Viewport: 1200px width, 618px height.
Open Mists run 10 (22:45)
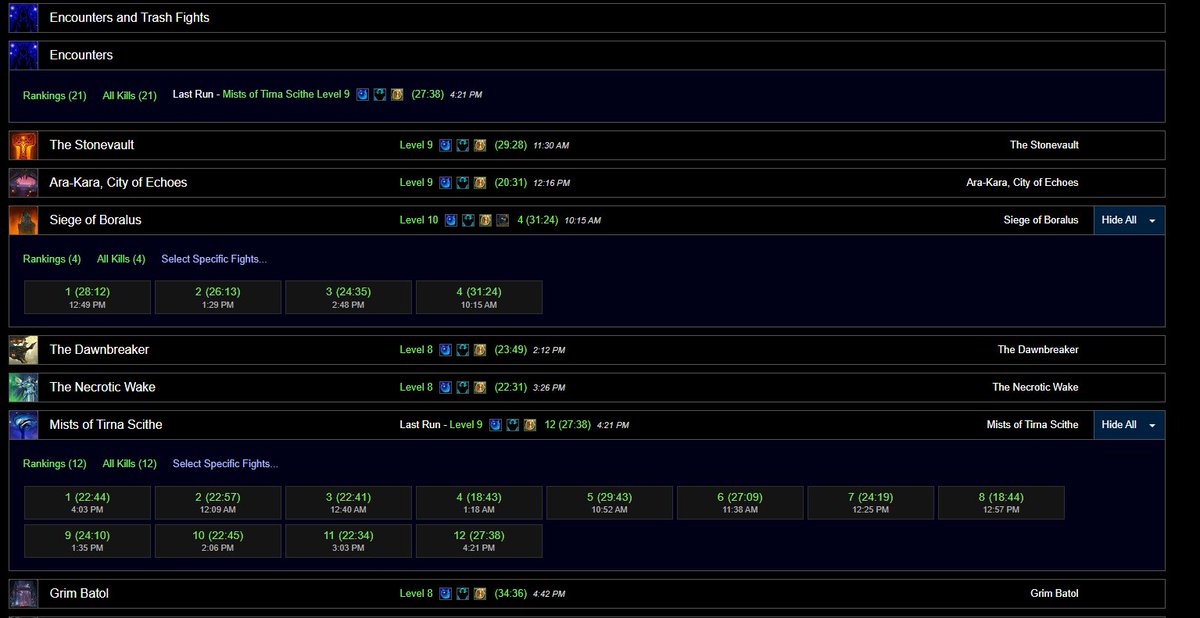[x=218, y=541]
